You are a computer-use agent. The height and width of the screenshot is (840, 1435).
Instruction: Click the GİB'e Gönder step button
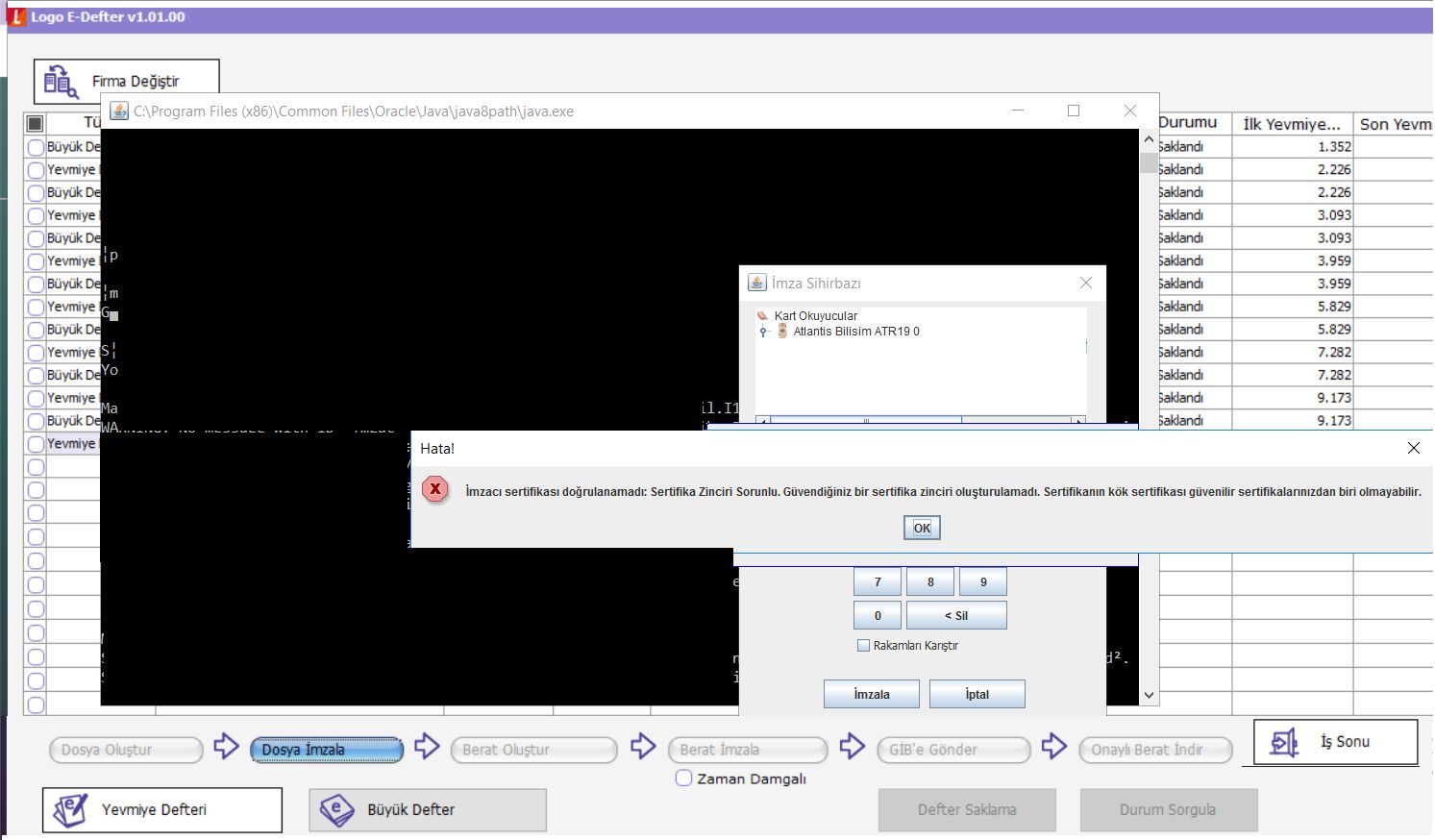click(953, 750)
